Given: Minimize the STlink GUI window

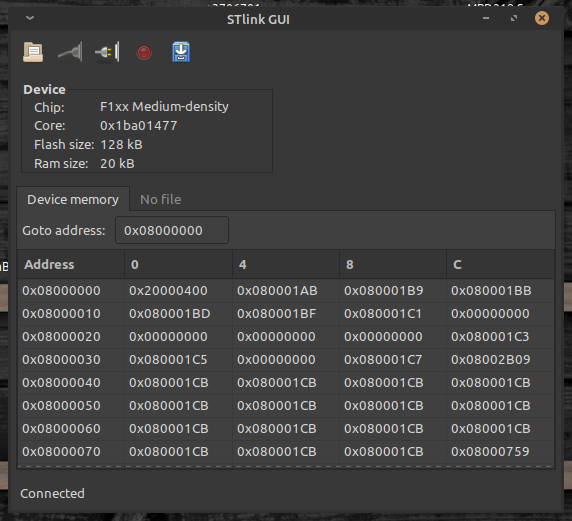Looking at the screenshot, I should (486, 18).
